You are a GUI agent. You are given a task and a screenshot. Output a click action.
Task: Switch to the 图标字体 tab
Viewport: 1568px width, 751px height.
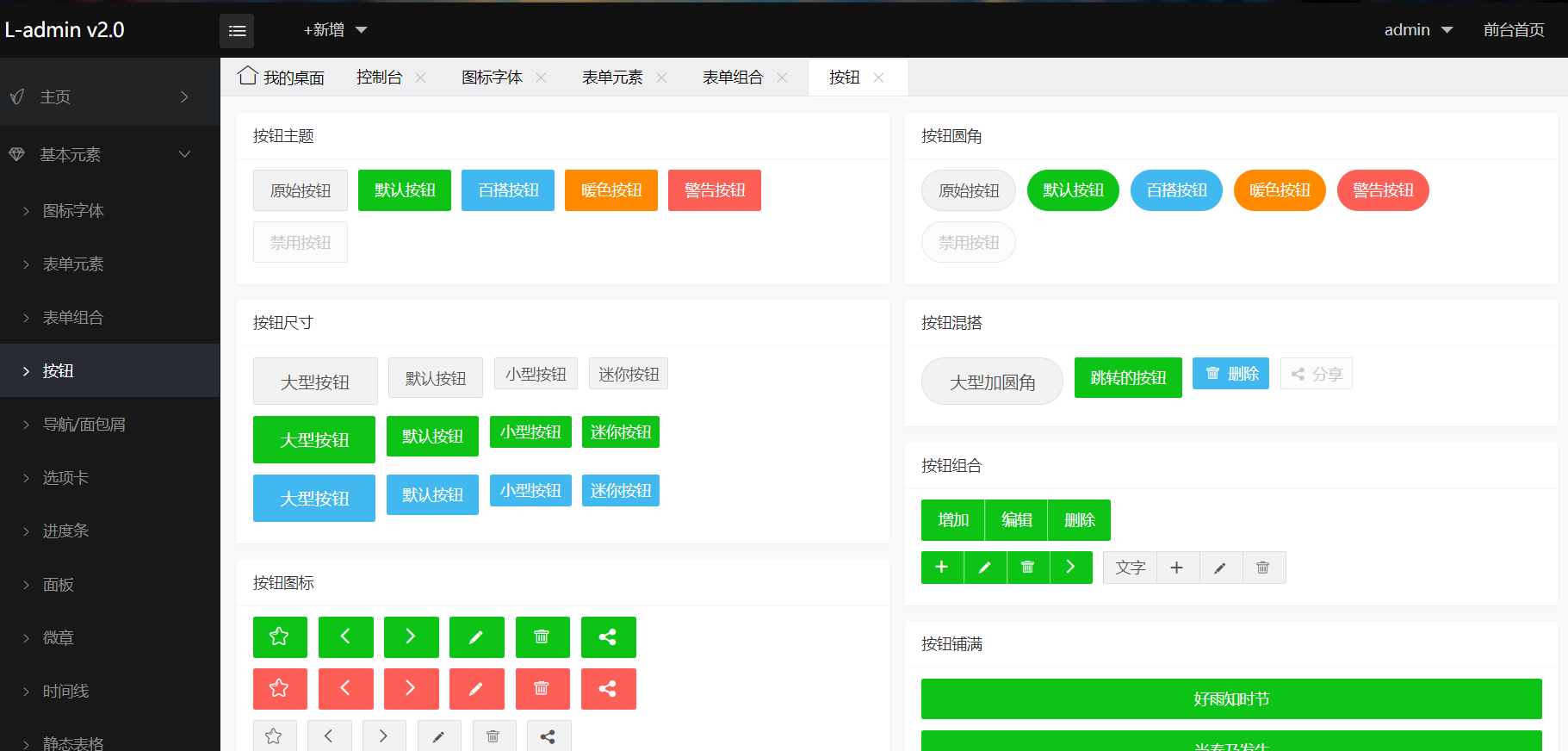point(492,78)
